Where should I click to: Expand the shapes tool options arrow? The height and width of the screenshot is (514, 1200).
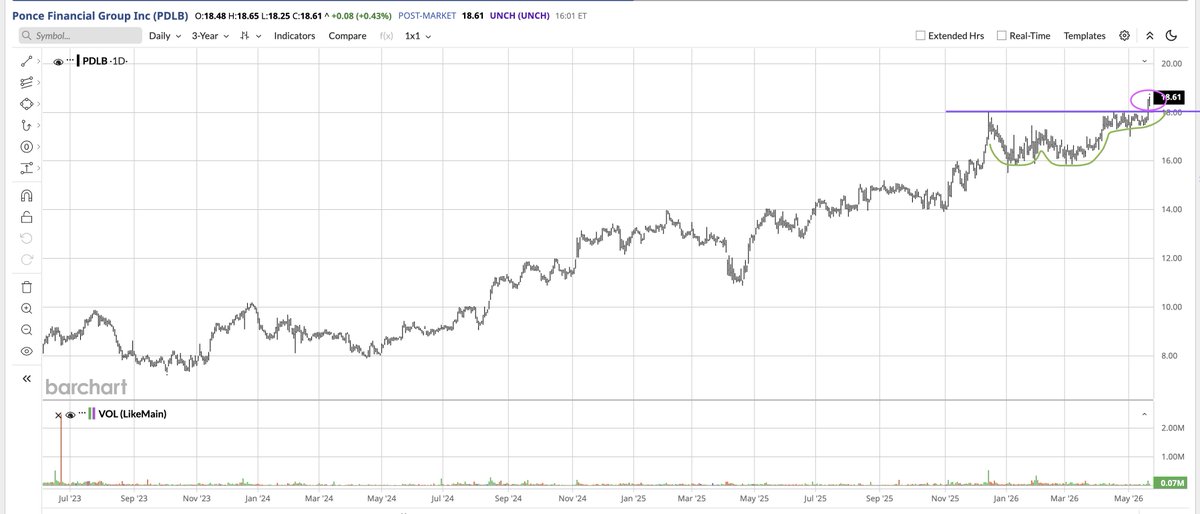pyautogui.click(x=38, y=104)
